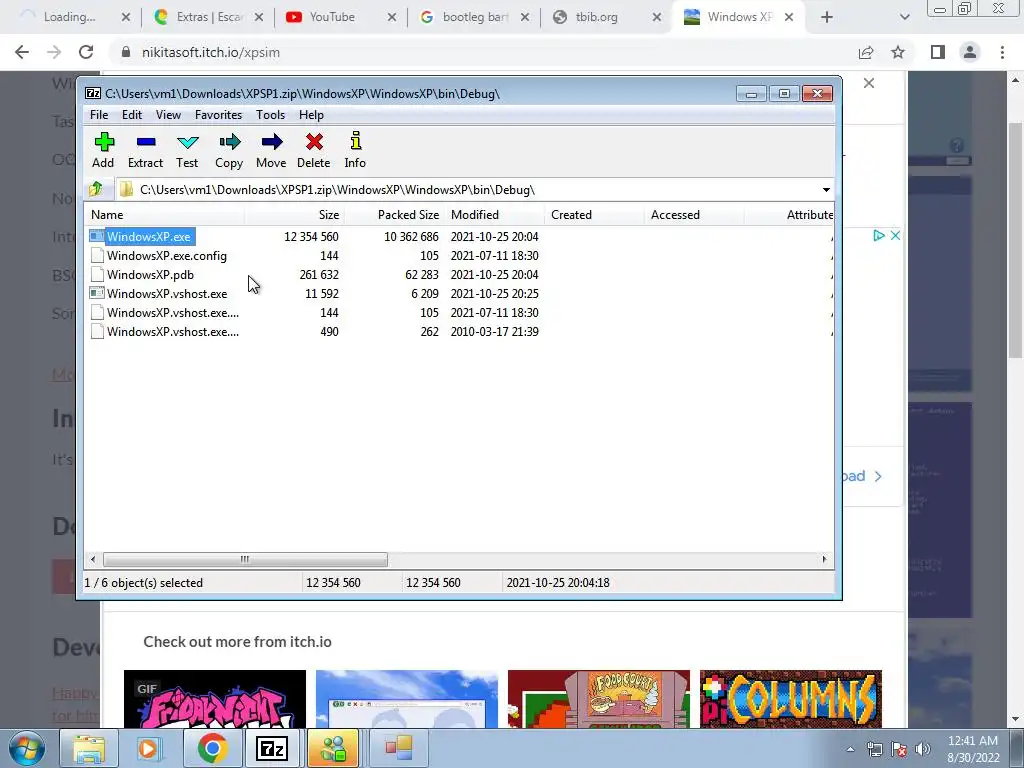The width and height of the screenshot is (1024, 768).
Task: Open Chrome three-dot menu
Action: (1002, 52)
